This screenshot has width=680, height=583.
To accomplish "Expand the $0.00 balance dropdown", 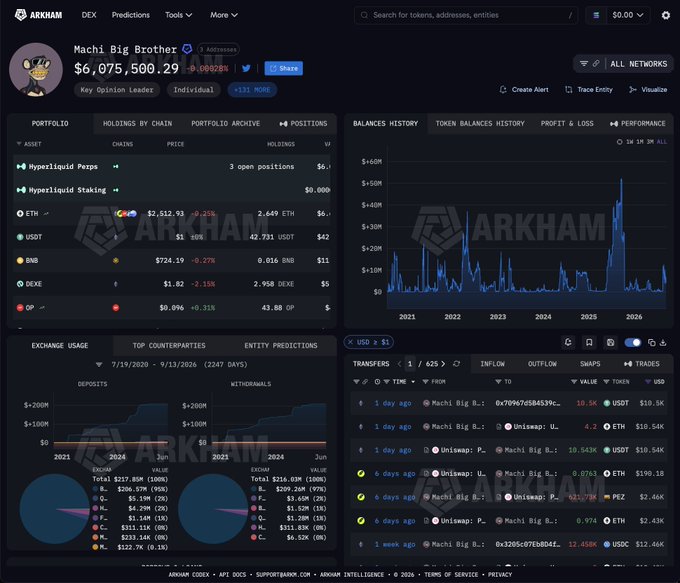I will [627, 15].
